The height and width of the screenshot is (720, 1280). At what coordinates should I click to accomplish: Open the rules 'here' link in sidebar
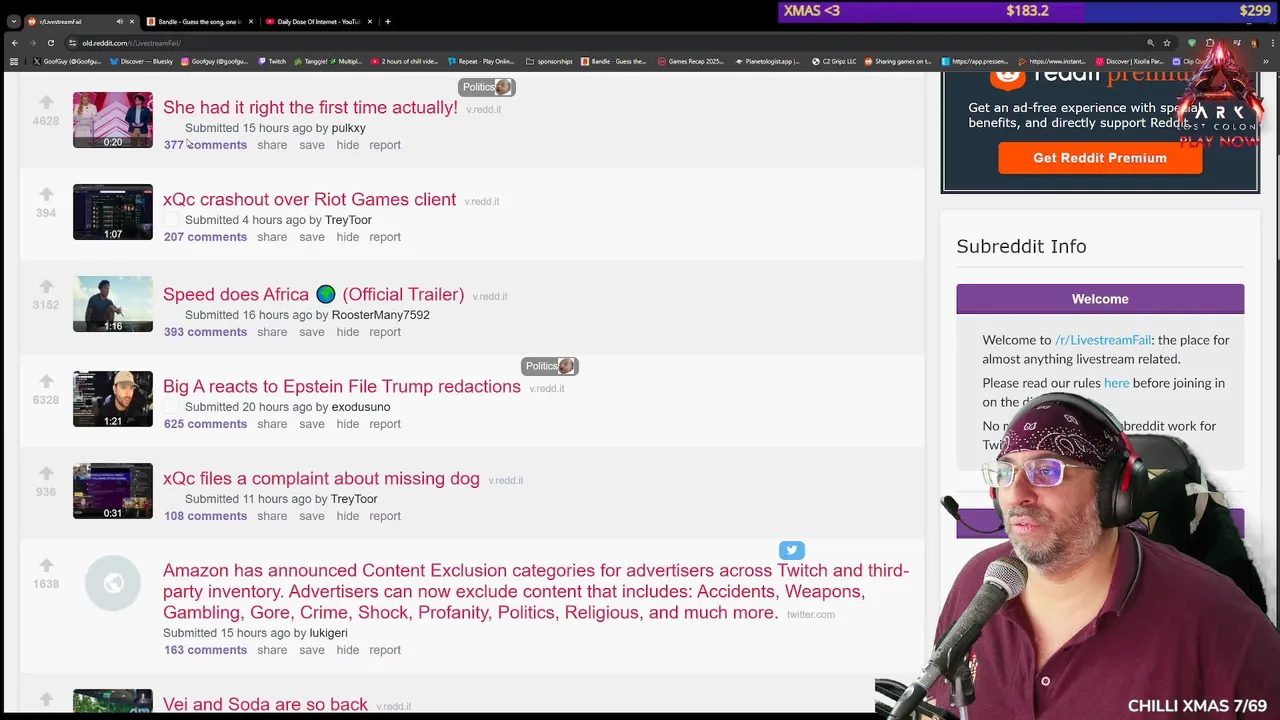[x=1116, y=383]
